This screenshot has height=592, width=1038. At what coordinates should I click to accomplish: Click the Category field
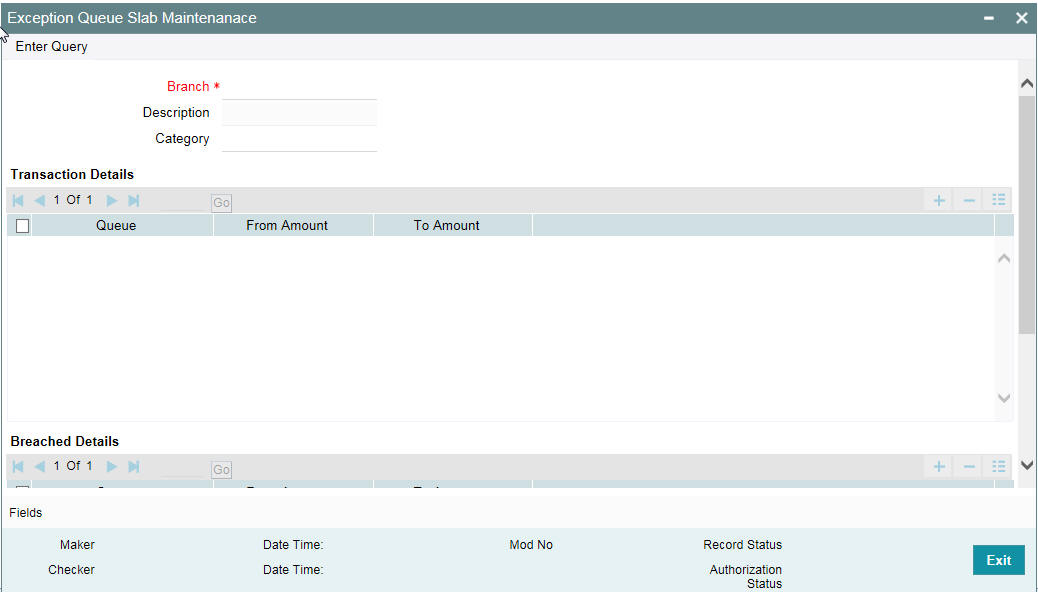tap(299, 139)
